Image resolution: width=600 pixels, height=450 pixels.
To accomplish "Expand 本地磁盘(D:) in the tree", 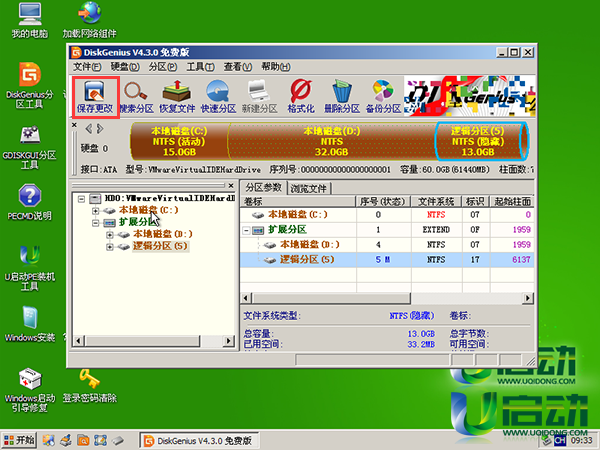I will tap(109, 235).
